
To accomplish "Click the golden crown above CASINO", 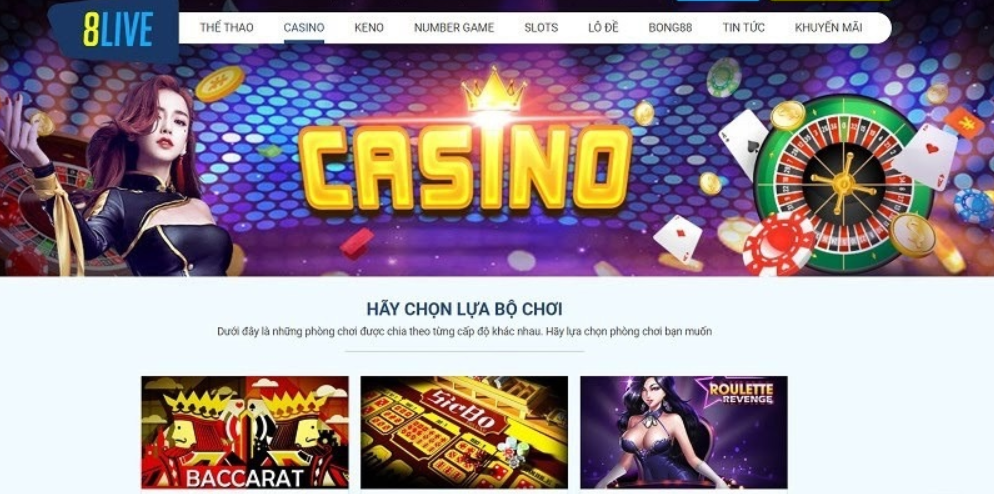I will 494,90.
